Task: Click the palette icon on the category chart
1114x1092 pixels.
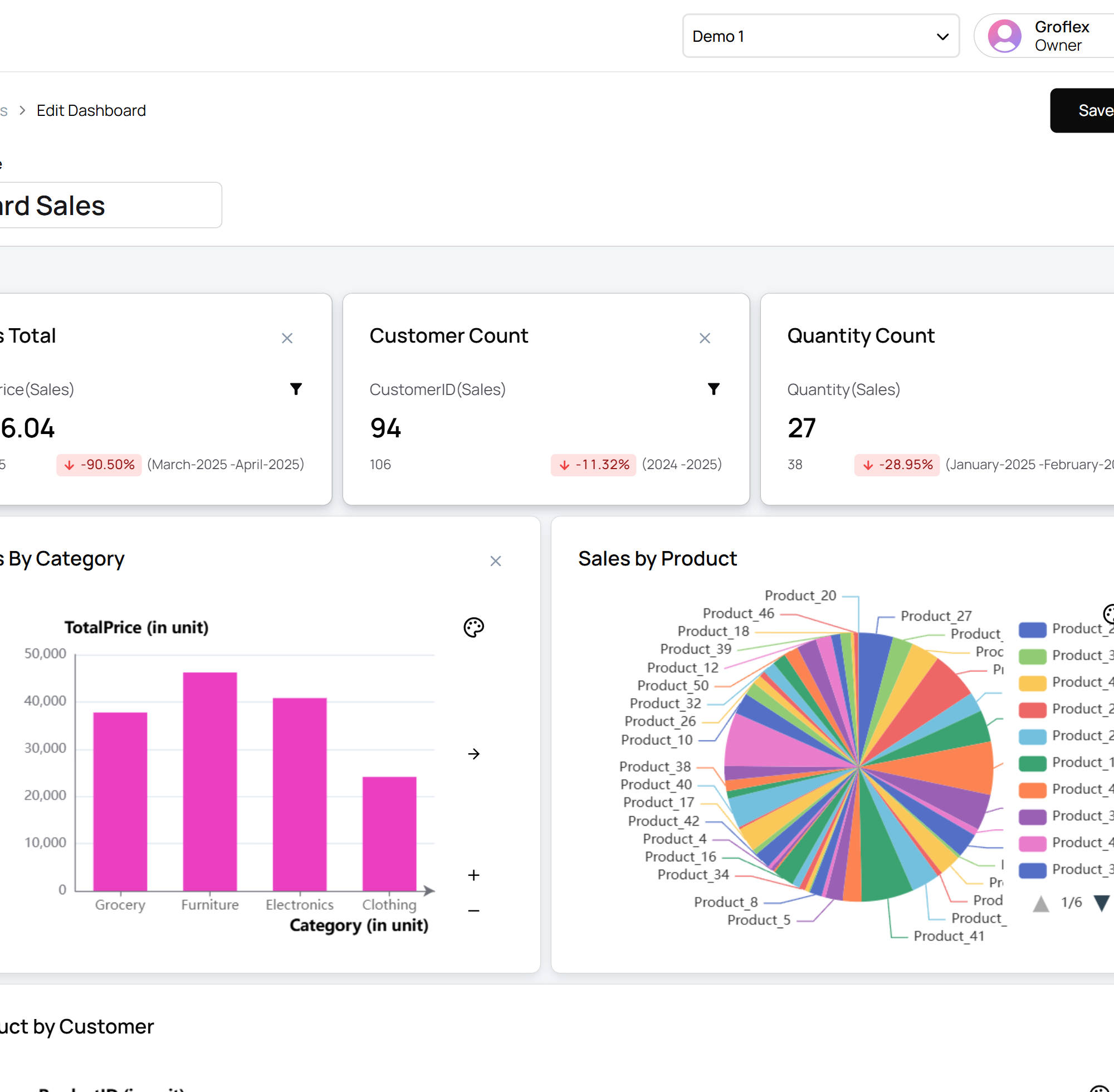Action: [x=473, y=627]
